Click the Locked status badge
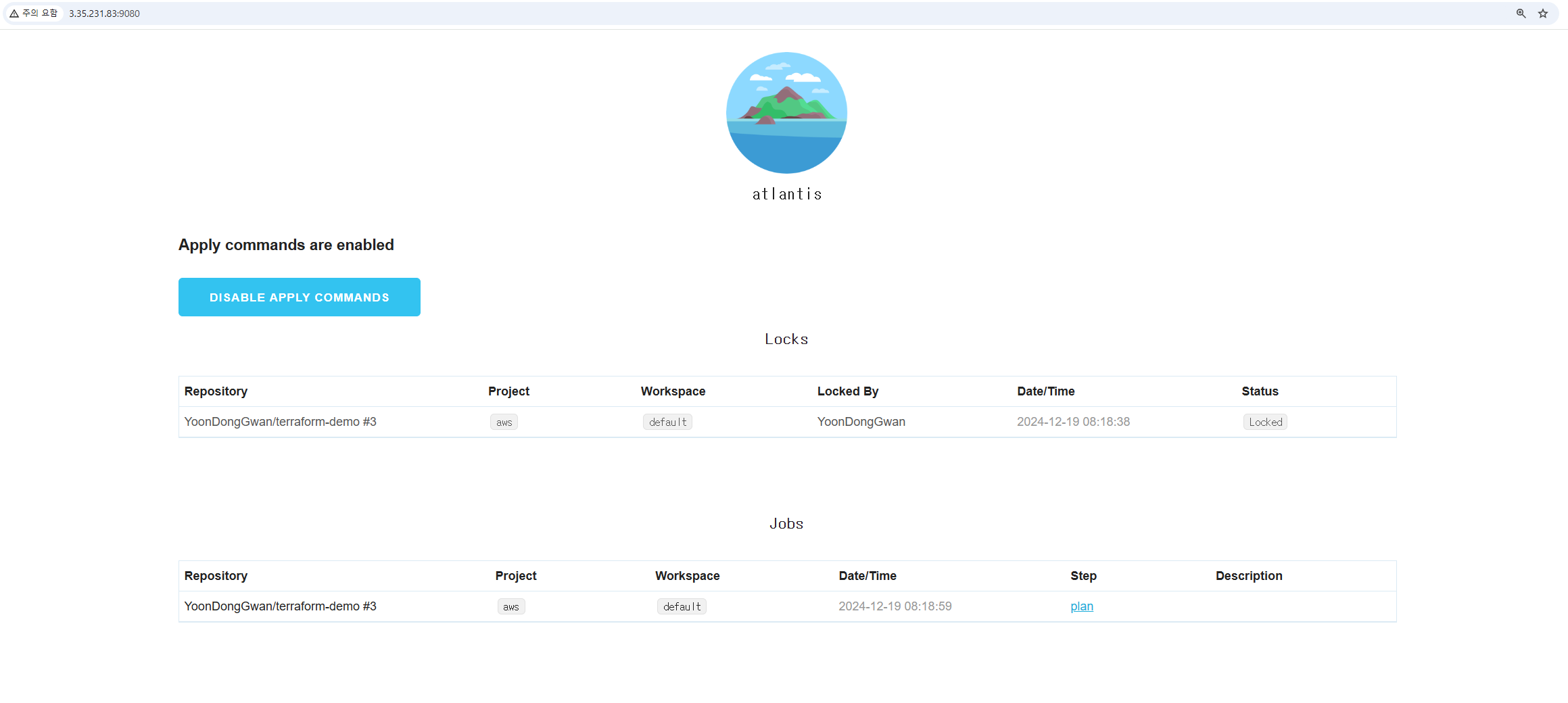 (1265, 422)
